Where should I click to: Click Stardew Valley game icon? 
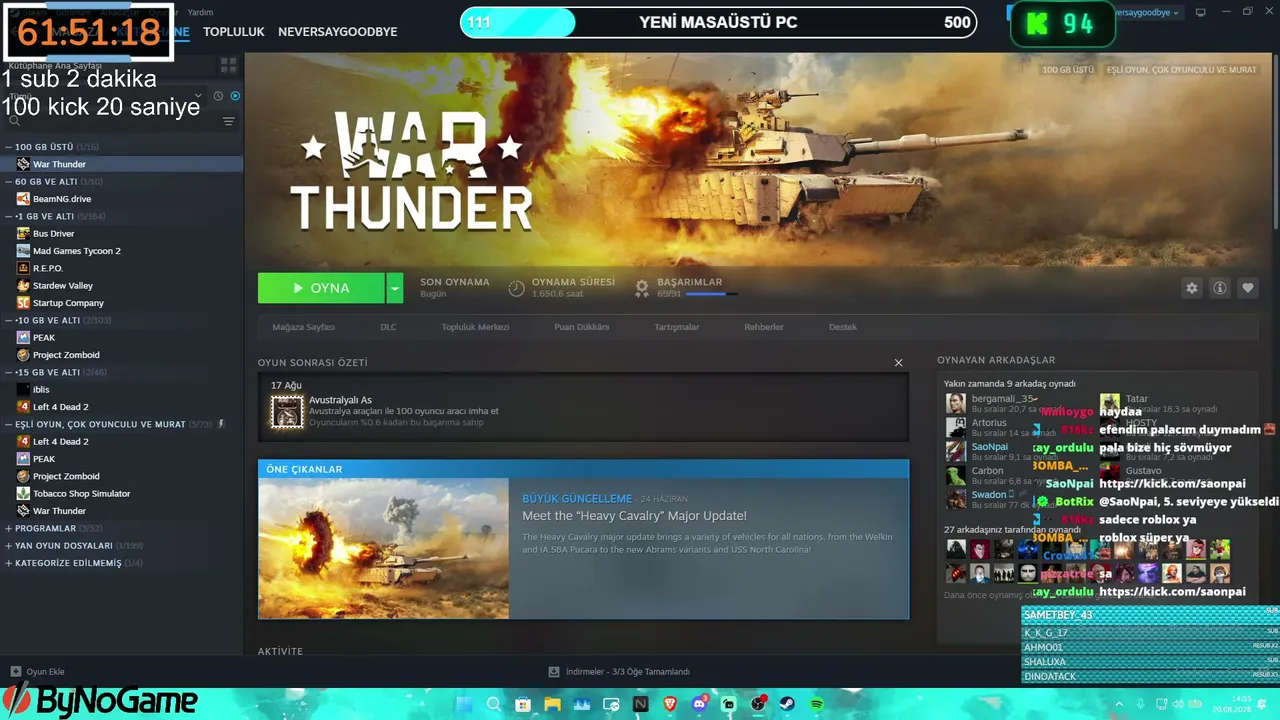(x=23, y=285)
